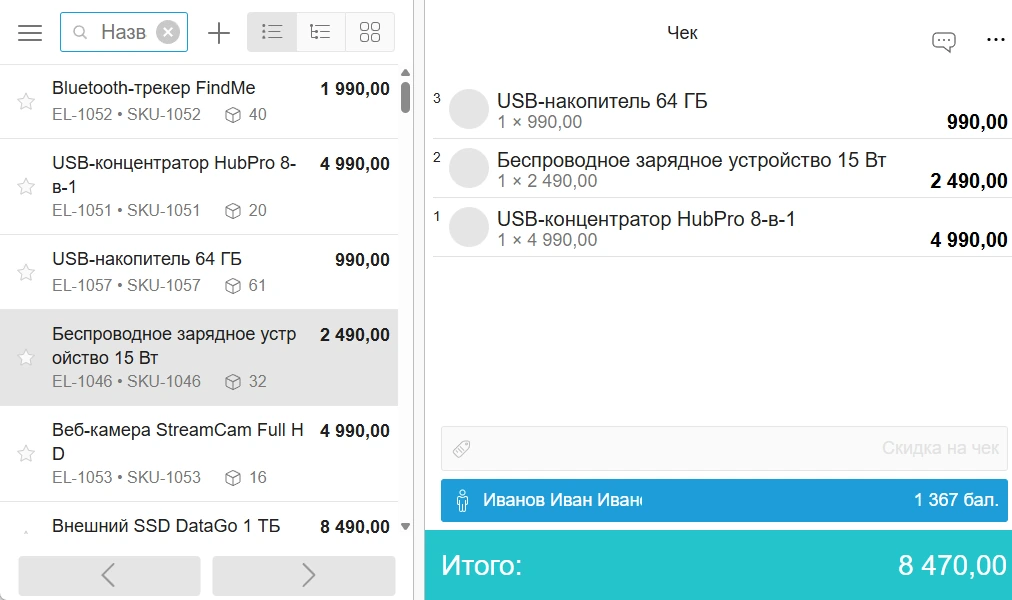Go to next product page
This screenshot has width=1012, height=600.
303,575
